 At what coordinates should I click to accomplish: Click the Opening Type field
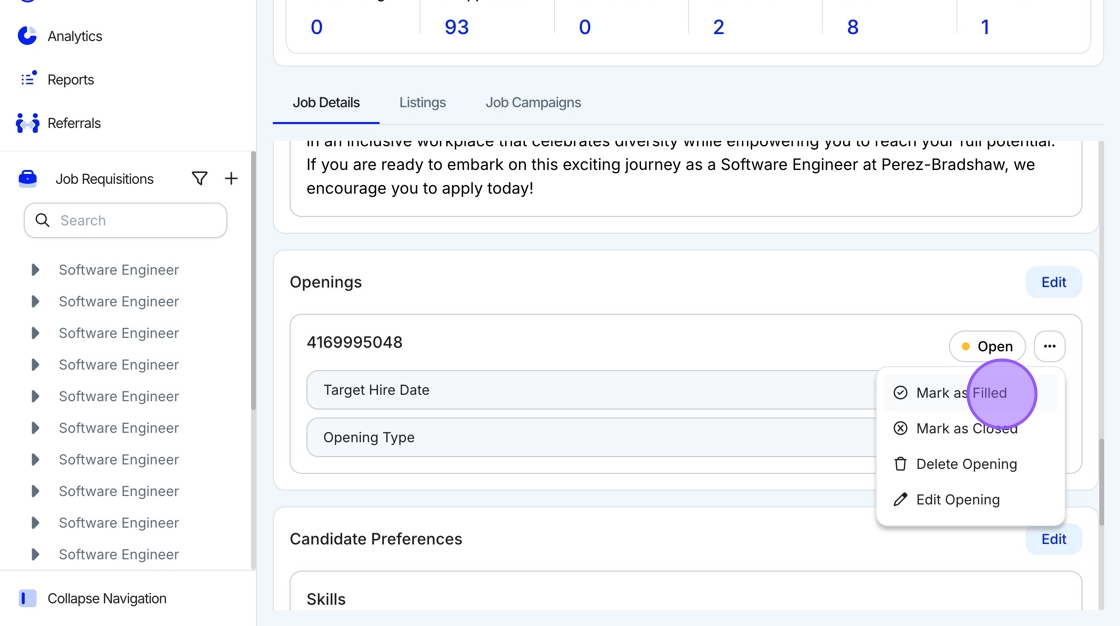591,437
